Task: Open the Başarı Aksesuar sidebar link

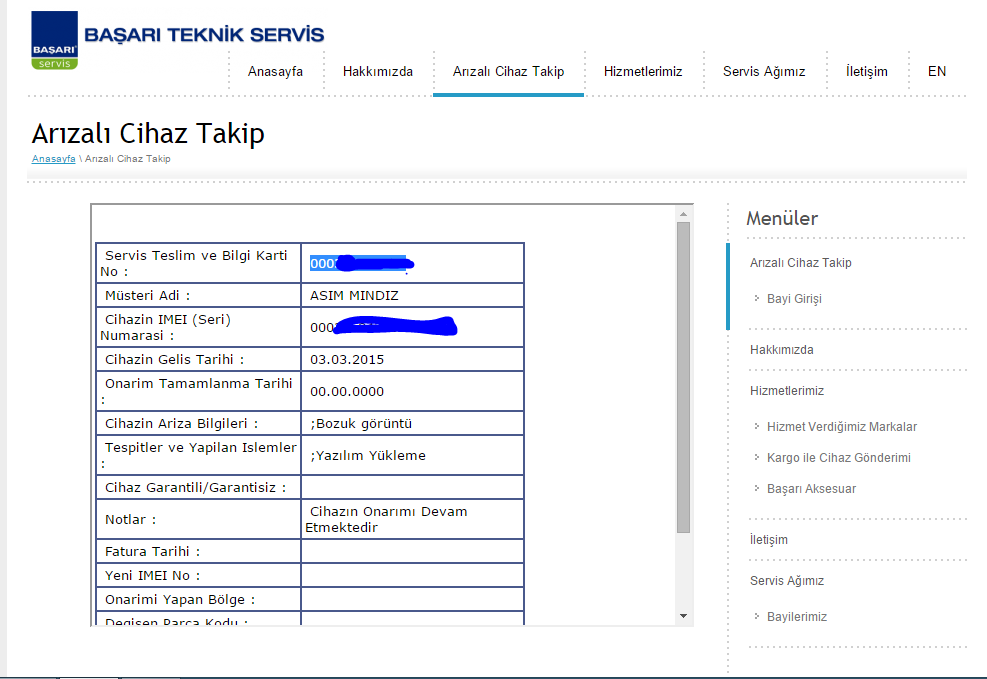Action: (811, 489)
